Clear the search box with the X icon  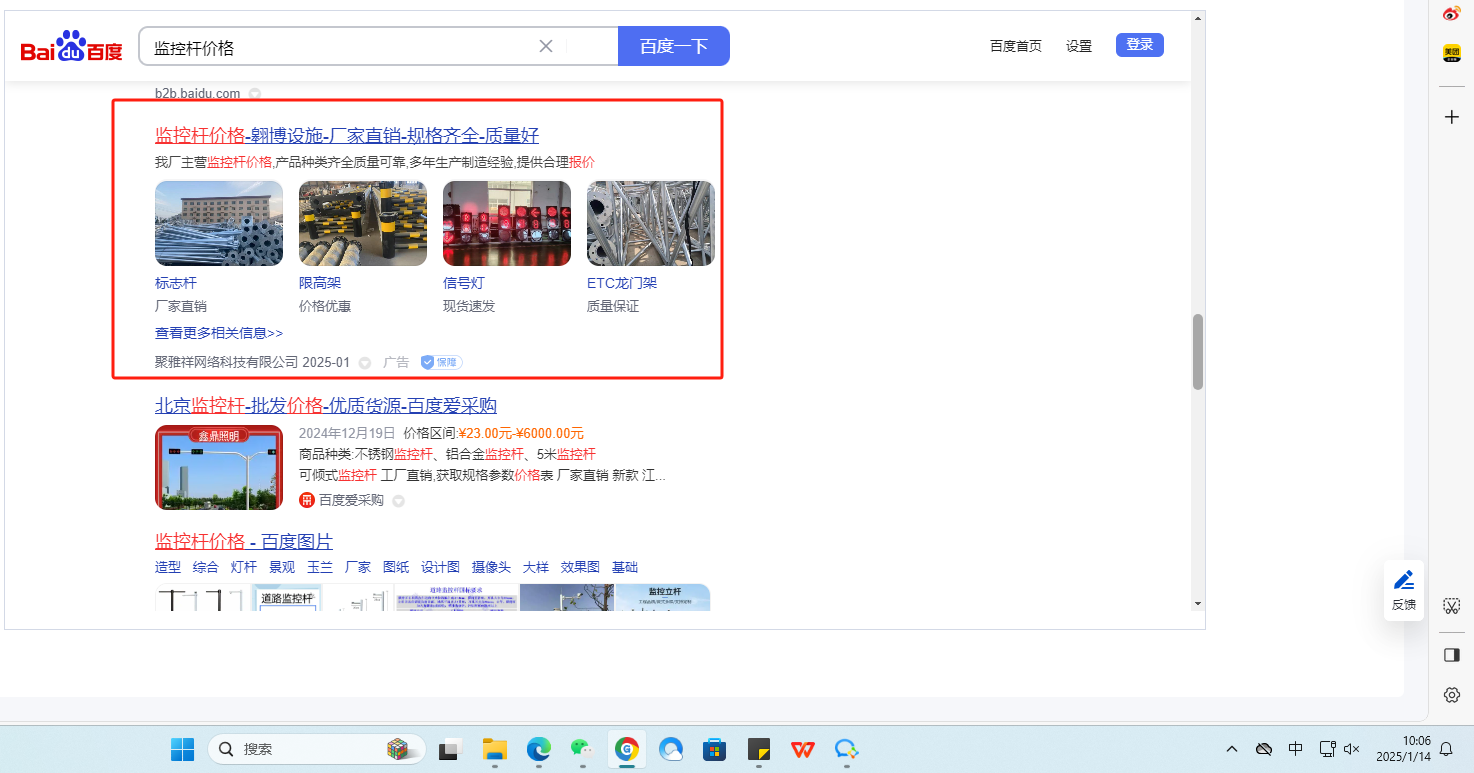tap(546, 46)
